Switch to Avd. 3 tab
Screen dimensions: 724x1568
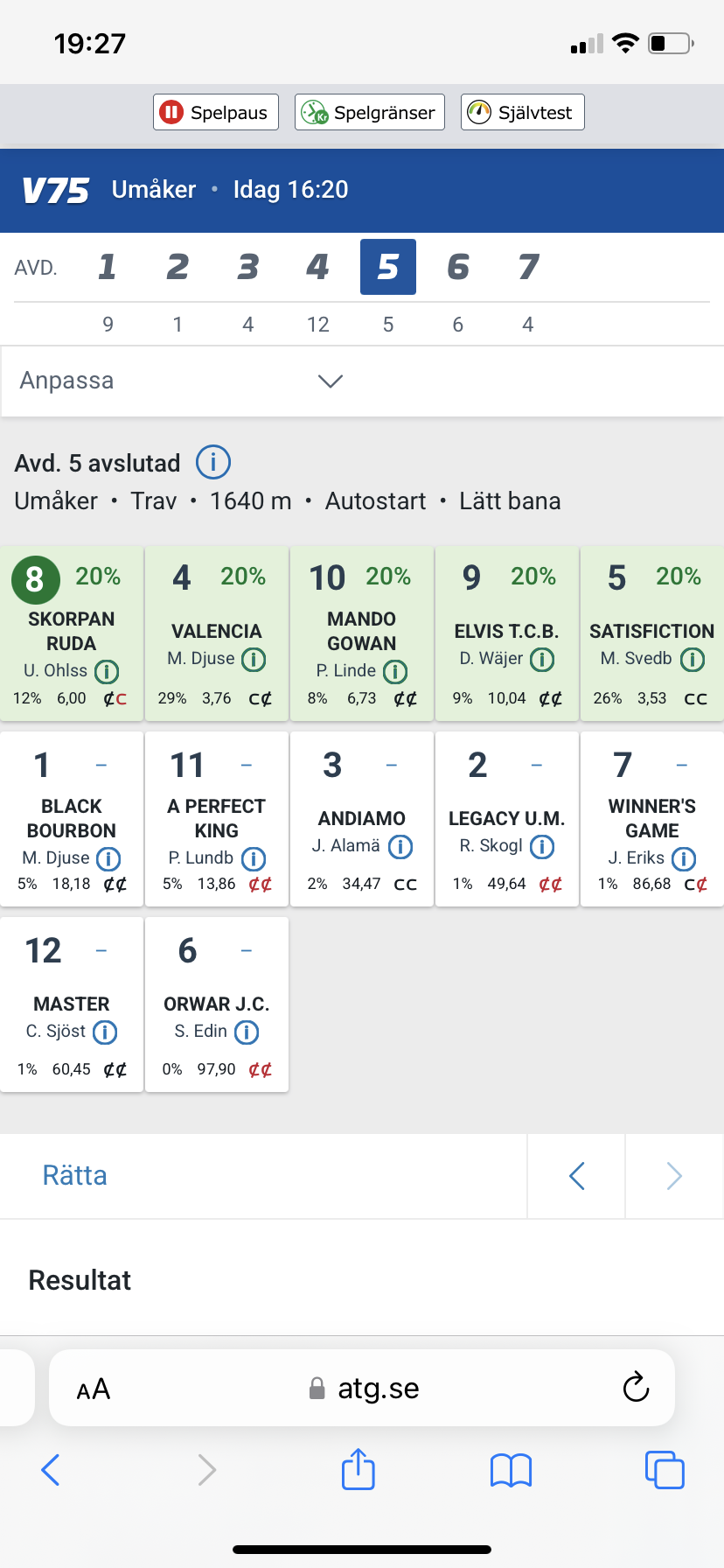[x=248, y=267]
